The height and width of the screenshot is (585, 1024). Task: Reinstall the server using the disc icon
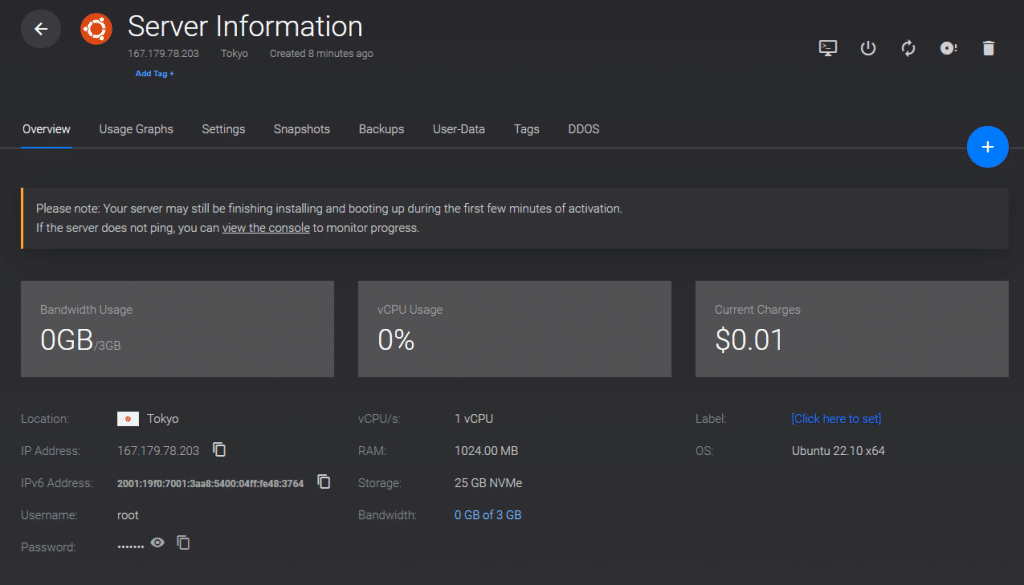click(x=948, y=48)
